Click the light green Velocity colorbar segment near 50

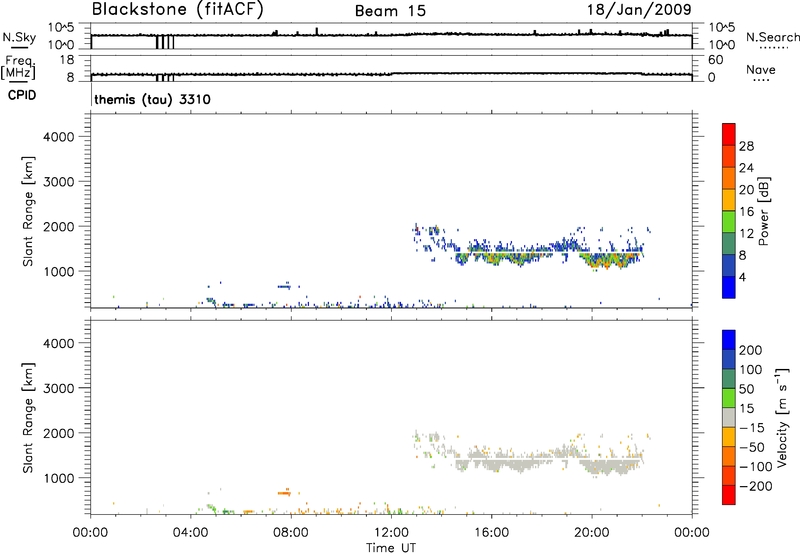[729, 398]
